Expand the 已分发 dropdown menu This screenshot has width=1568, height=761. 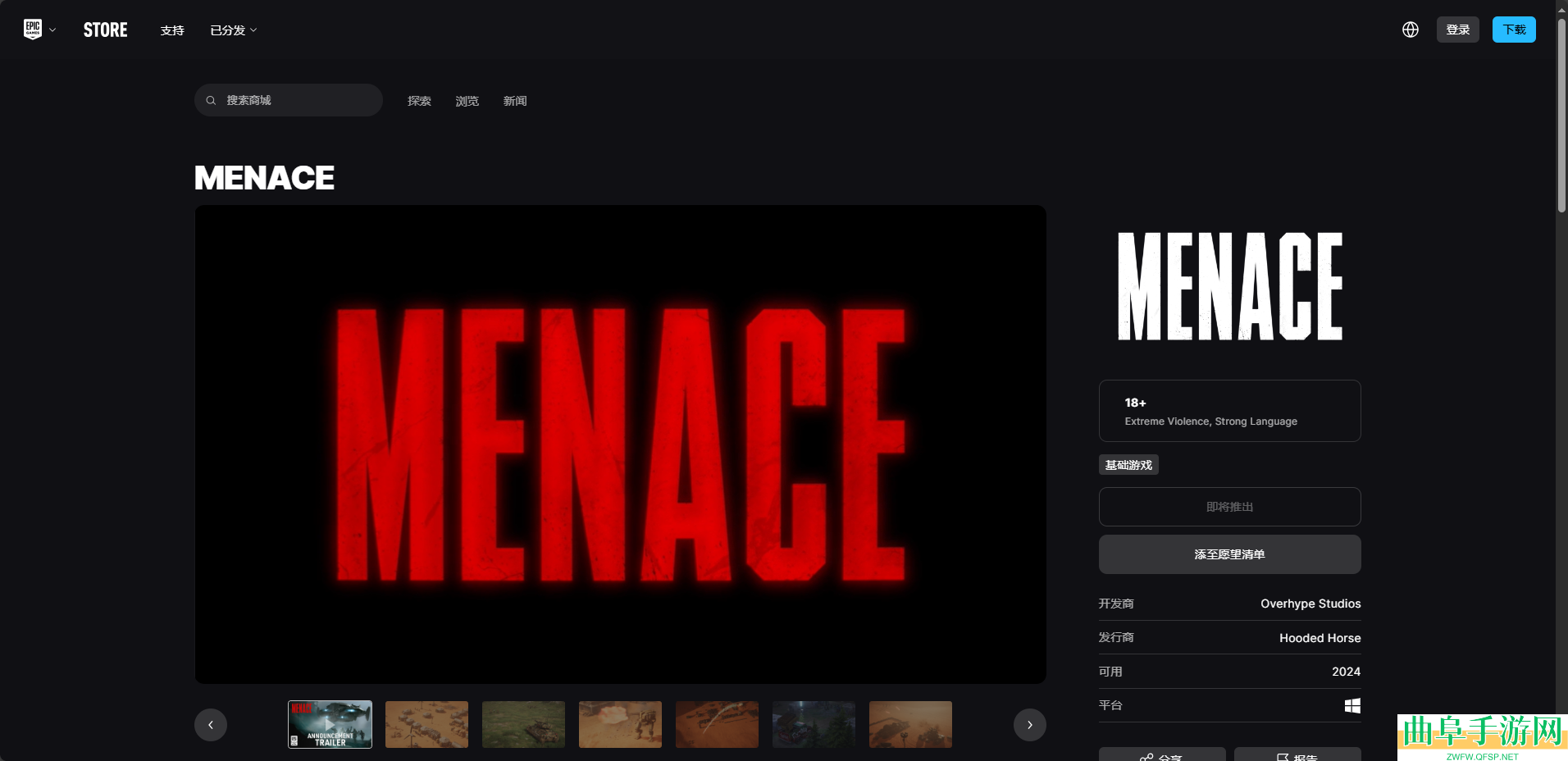tap(234, 30)
